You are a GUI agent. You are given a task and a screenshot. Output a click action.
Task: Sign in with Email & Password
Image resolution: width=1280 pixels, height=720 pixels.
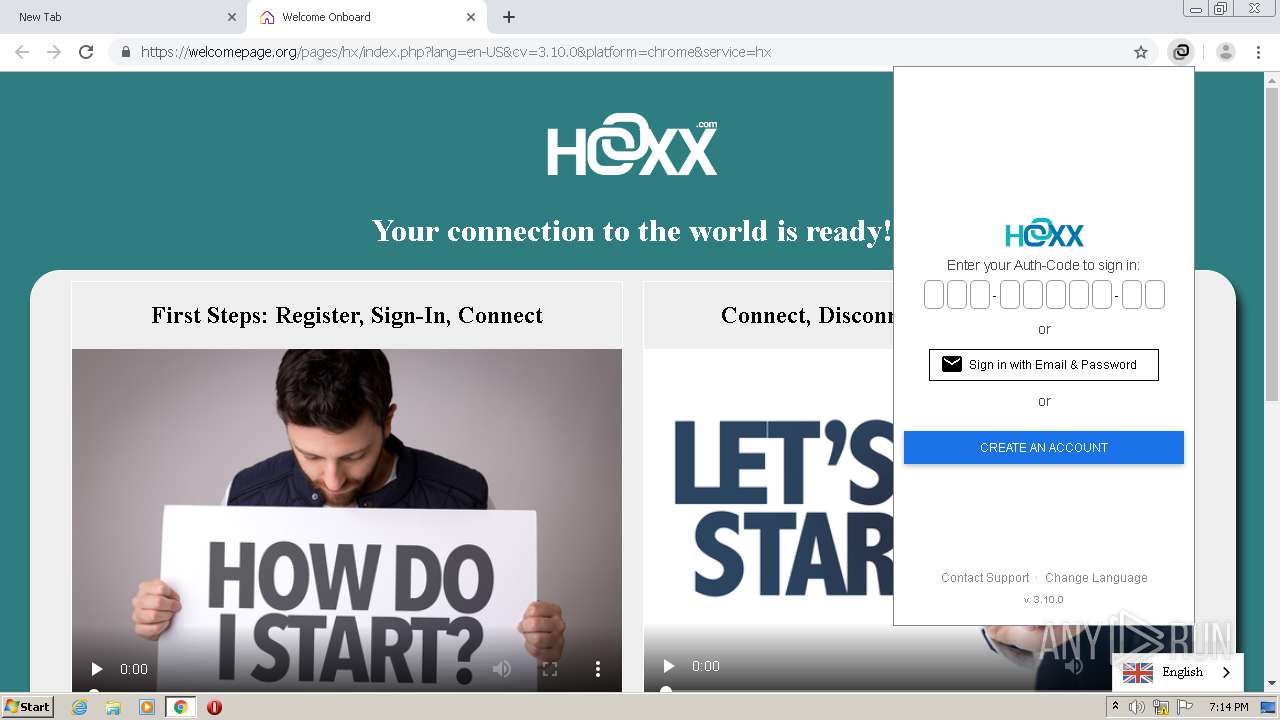click(1044, 365)
